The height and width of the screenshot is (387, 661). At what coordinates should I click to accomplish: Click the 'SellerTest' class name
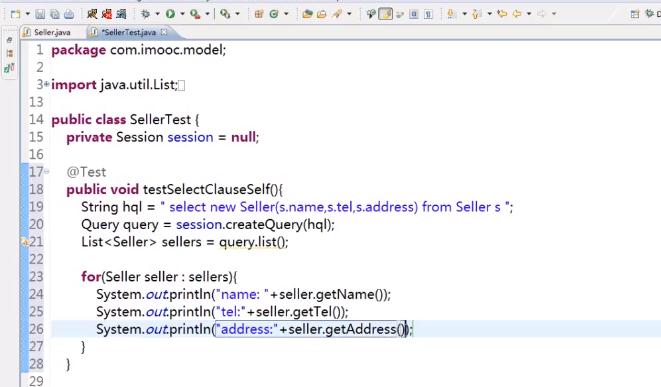(160, 119)
